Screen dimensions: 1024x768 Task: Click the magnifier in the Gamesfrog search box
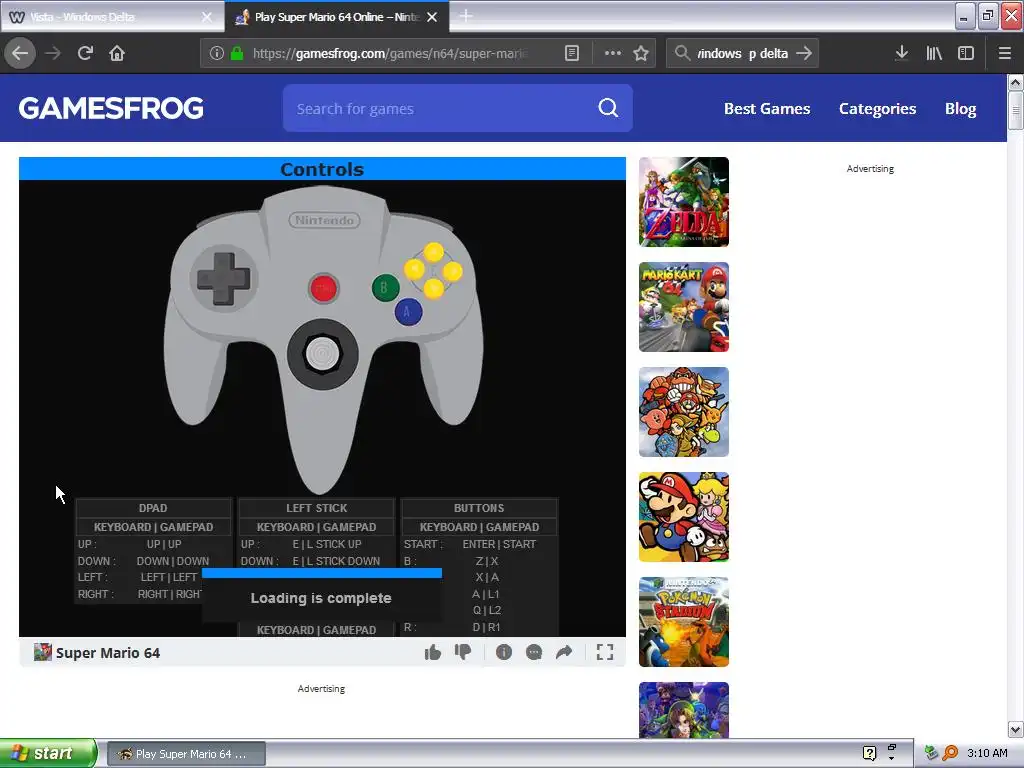tap(608, 108)
